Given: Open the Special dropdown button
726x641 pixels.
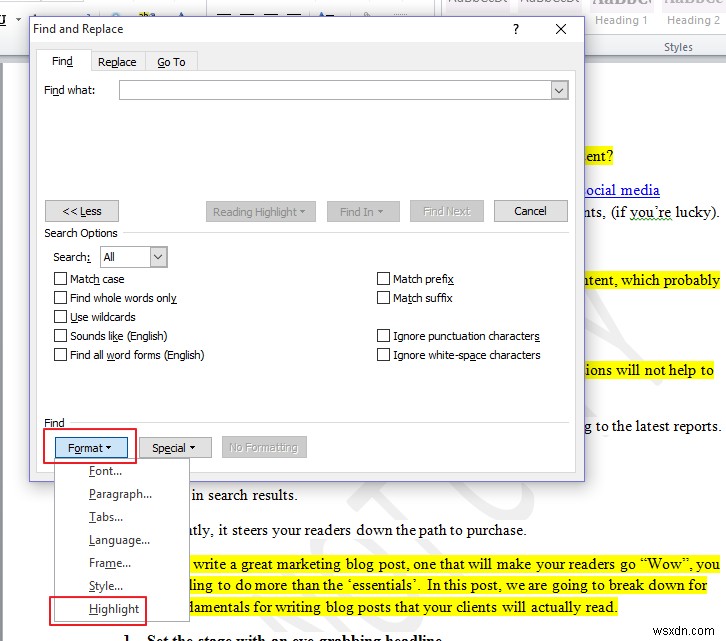Looking at the screenshot, I should (x=175, y=448).
